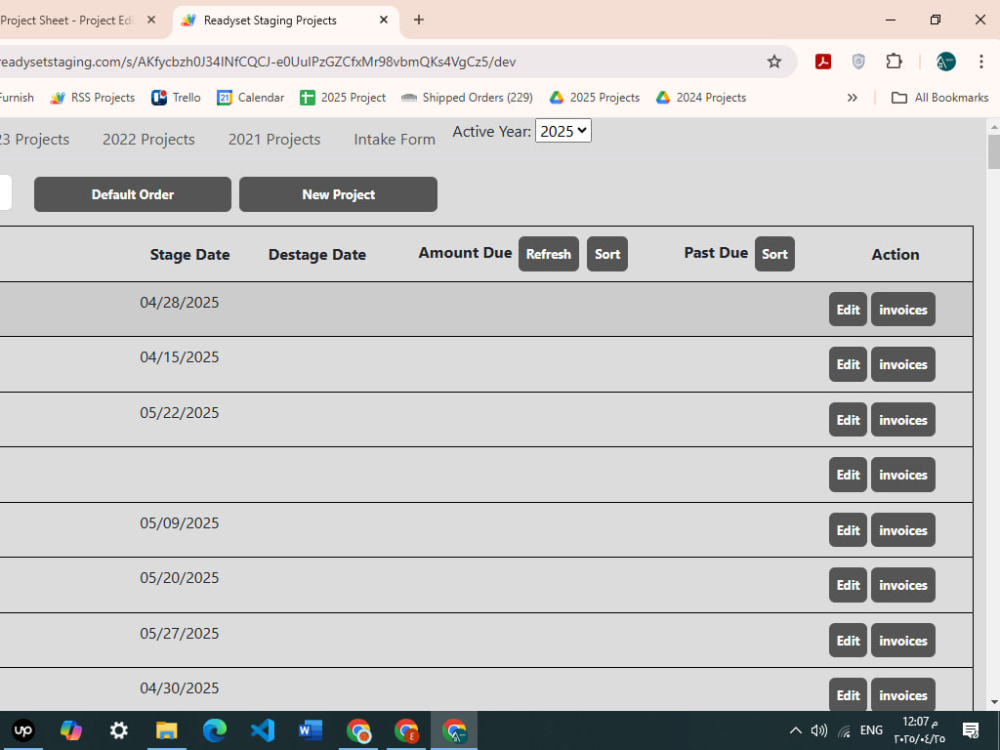Open Visual Studio Code from the taskbar
The image size is (1000, 750).
click(x=262, y=731)
